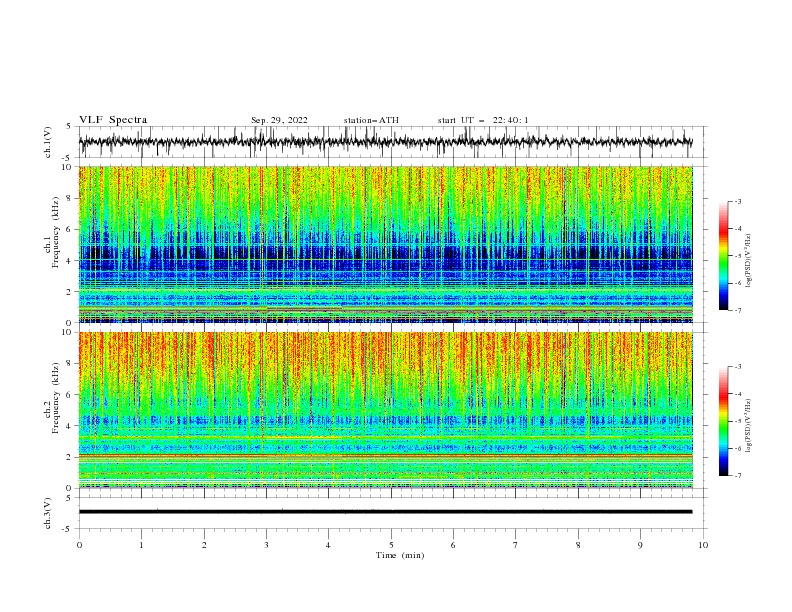The width and height of the screenshot is (792, 612).
Task: Click the ch.2 spectrogram panel
Action: click(x=385, y=410)
